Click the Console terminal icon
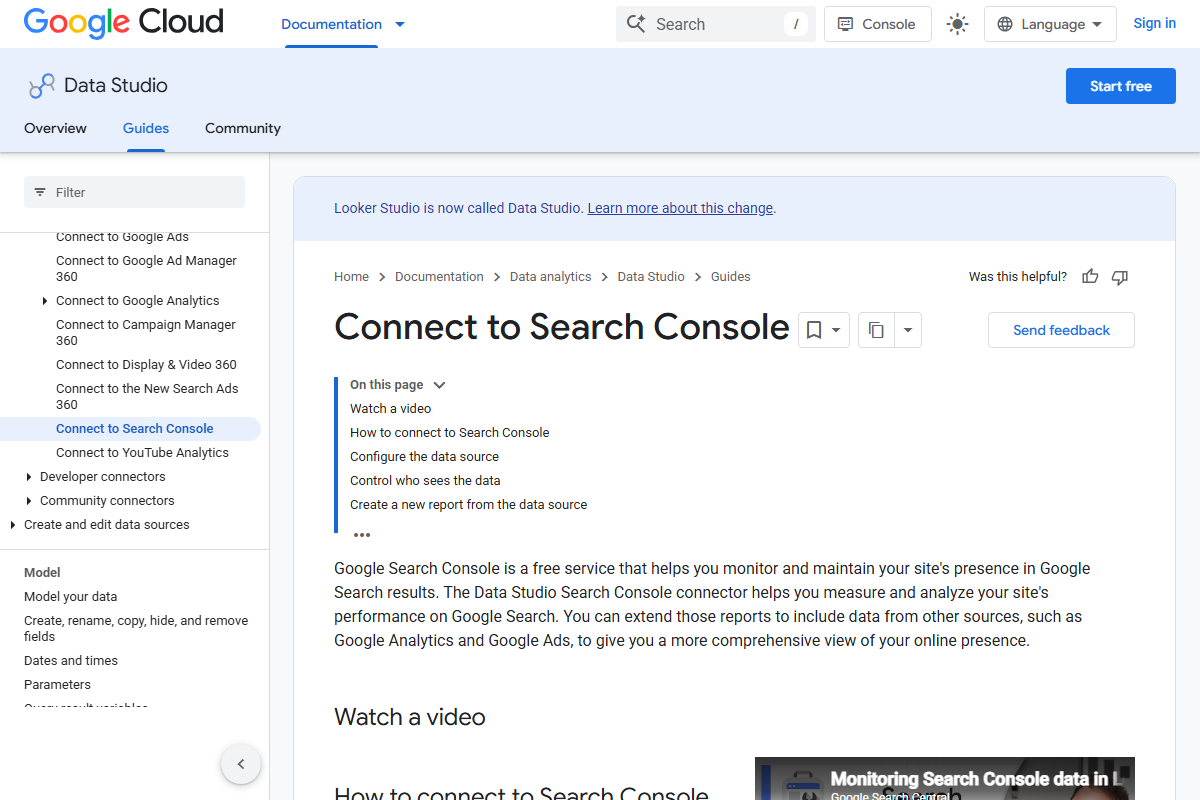 pyautogui.click(x=846, y=24)
